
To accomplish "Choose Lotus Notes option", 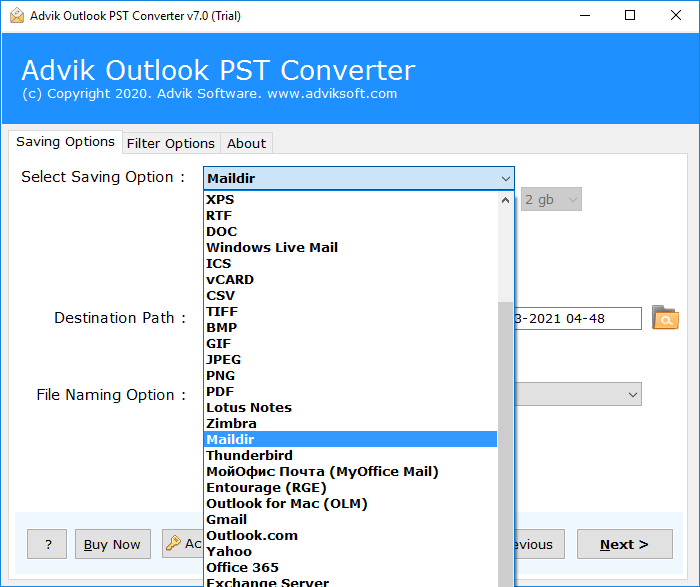I will 350,408.
